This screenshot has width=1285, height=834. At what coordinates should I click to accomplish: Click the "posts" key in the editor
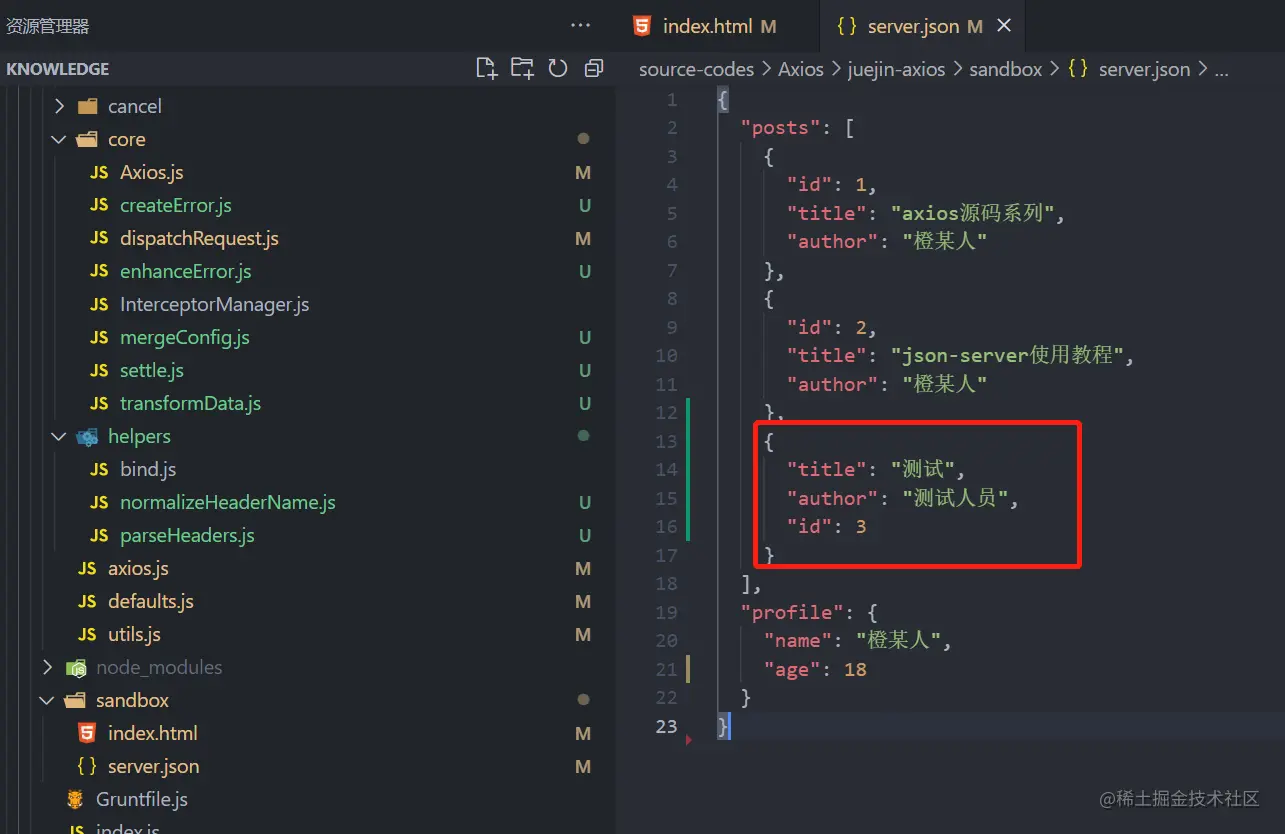(x=780, y=128)
